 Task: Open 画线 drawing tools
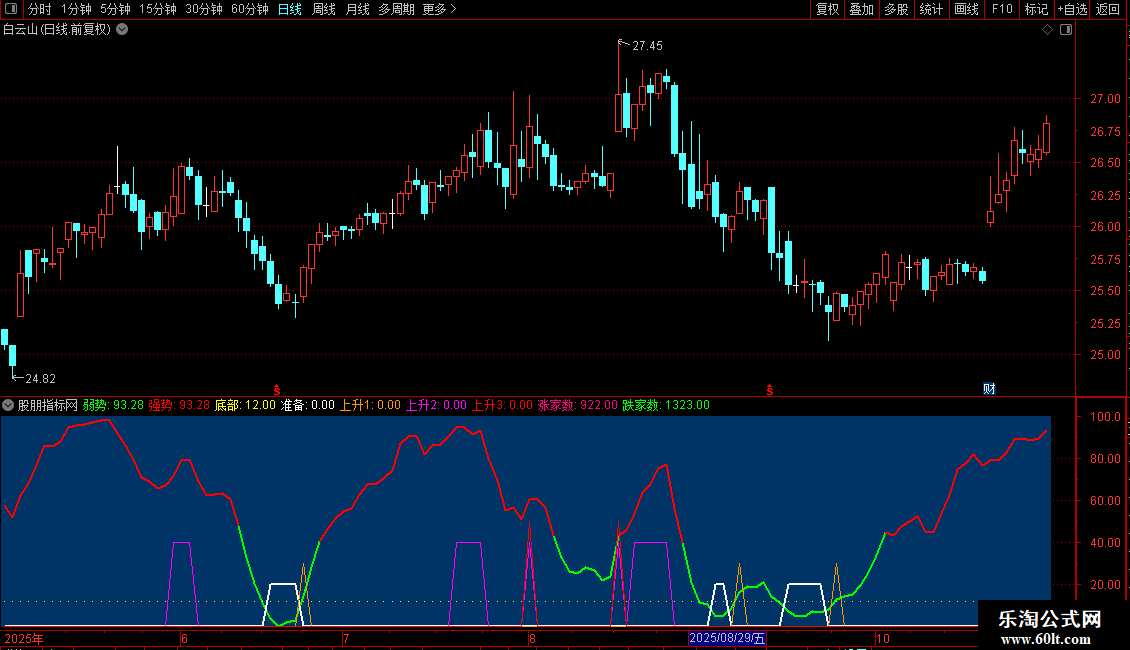coord(966,9)
